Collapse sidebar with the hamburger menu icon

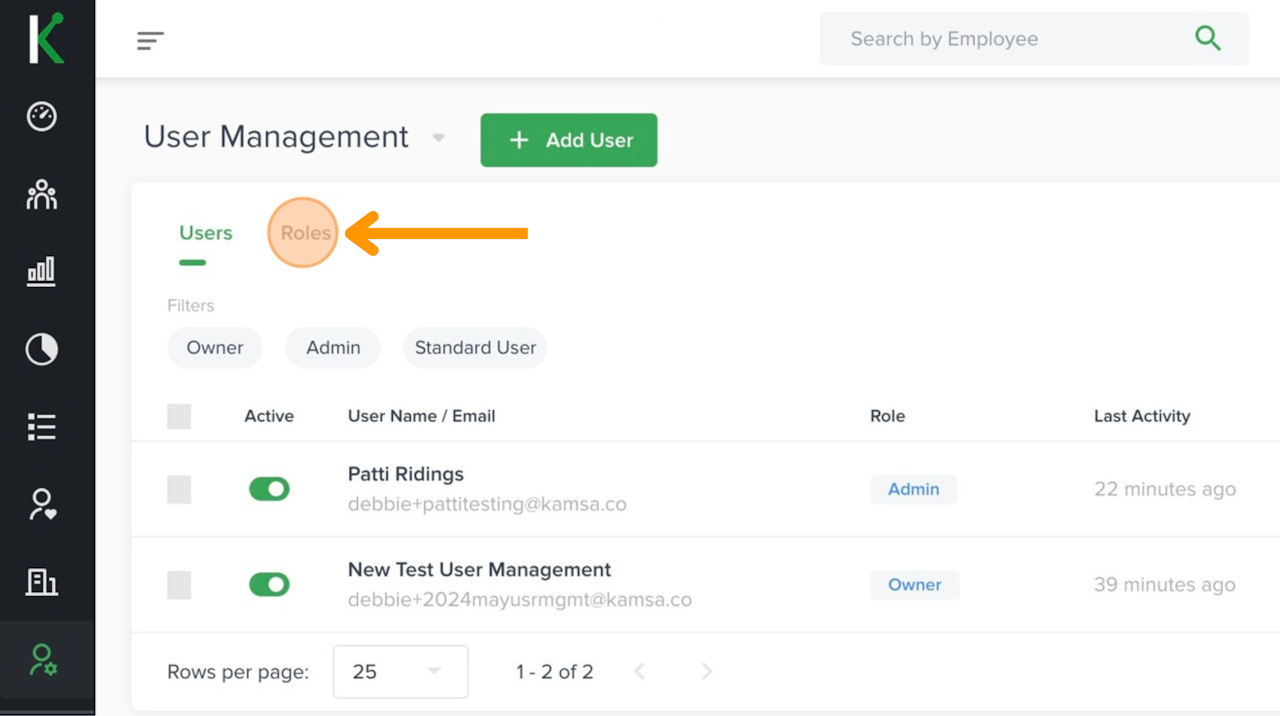pos(150,40)
